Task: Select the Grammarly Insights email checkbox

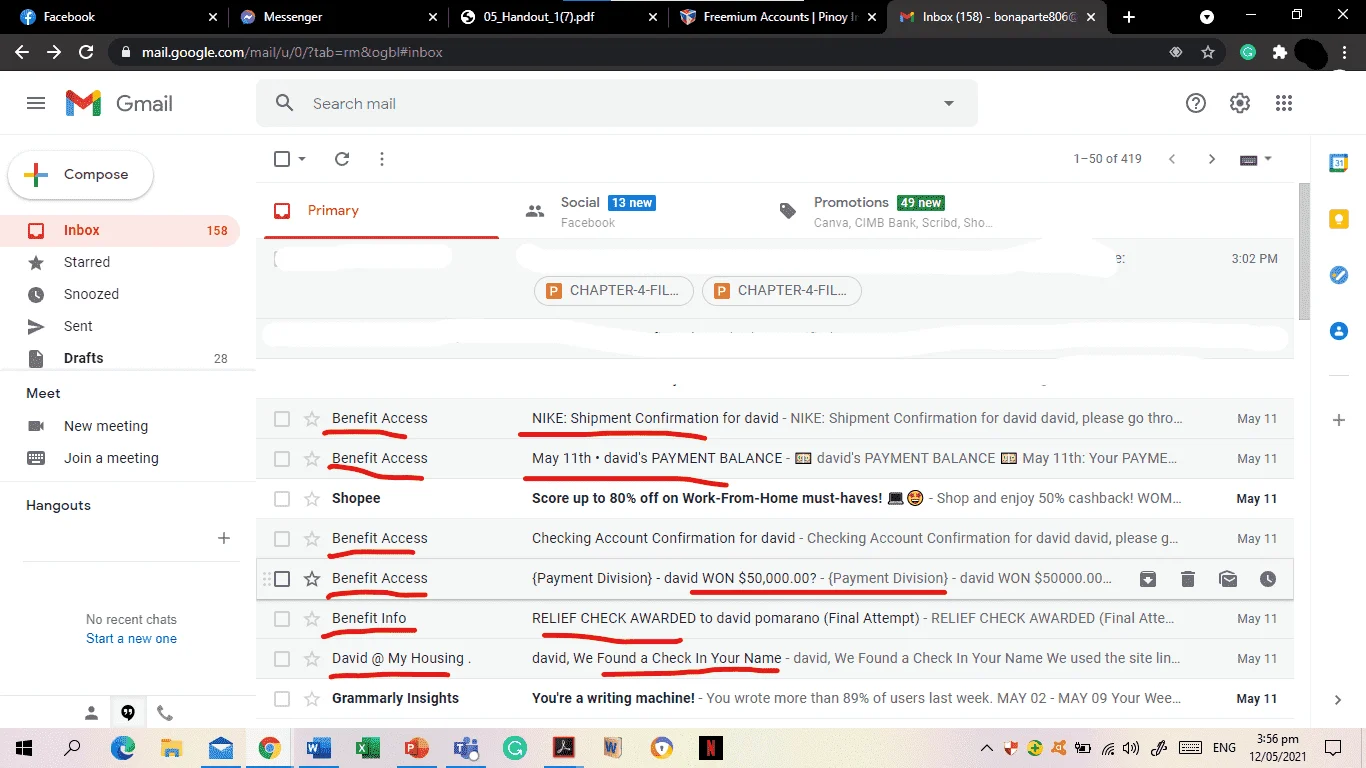Action: (282, 699)
